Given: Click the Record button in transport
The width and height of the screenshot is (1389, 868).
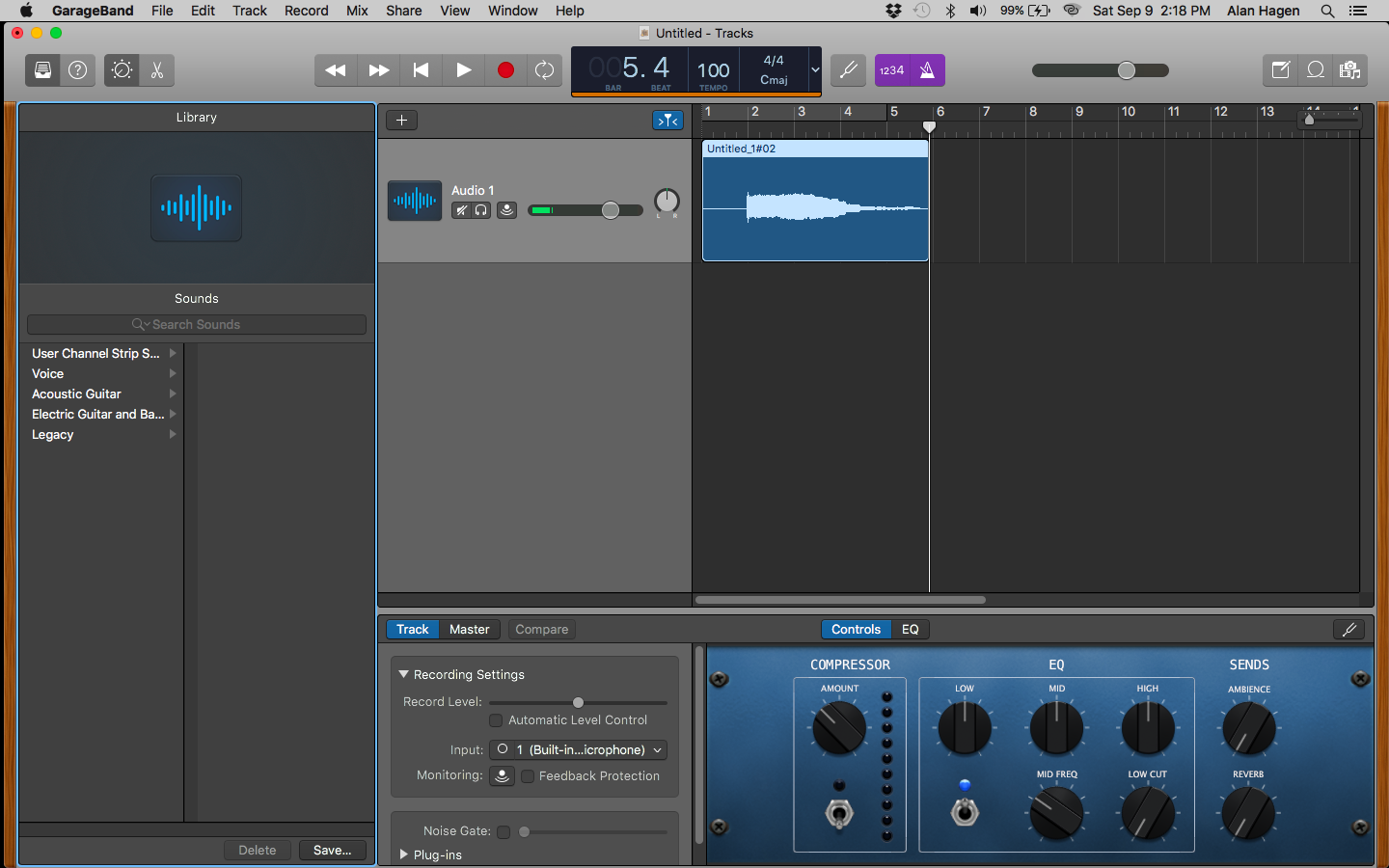Looking at the screenshot, I should pos(504,70).
